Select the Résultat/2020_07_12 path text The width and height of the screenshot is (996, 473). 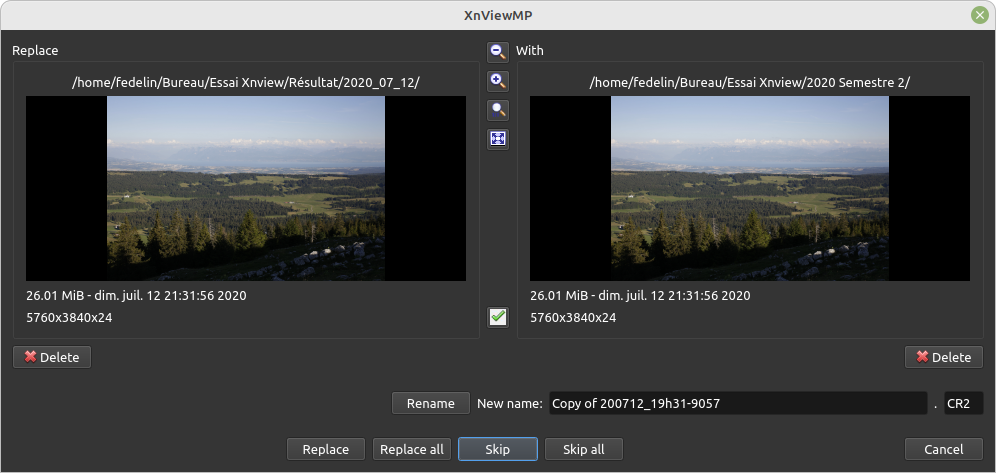[x=246, y=83]
